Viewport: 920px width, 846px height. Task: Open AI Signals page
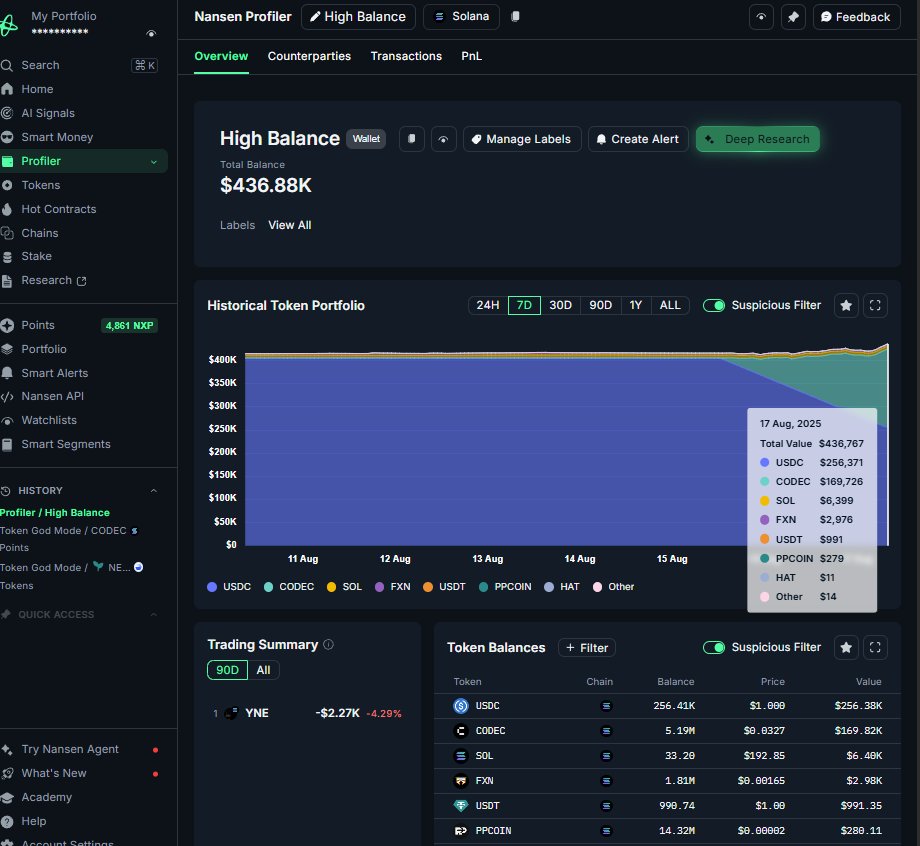48,113
